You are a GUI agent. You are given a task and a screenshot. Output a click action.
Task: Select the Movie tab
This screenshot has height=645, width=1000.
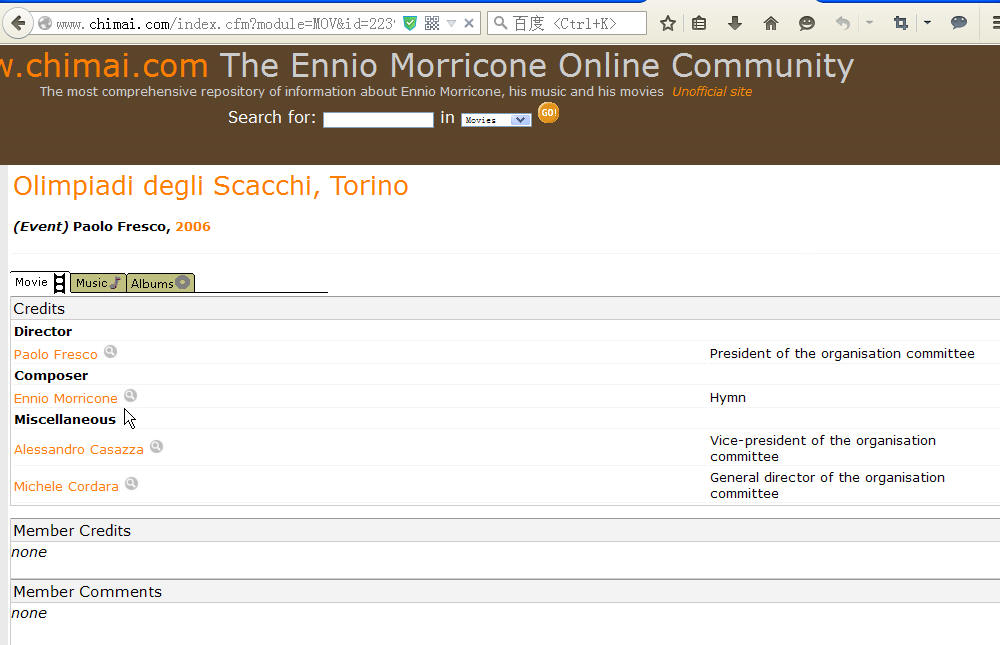point(40,283)
